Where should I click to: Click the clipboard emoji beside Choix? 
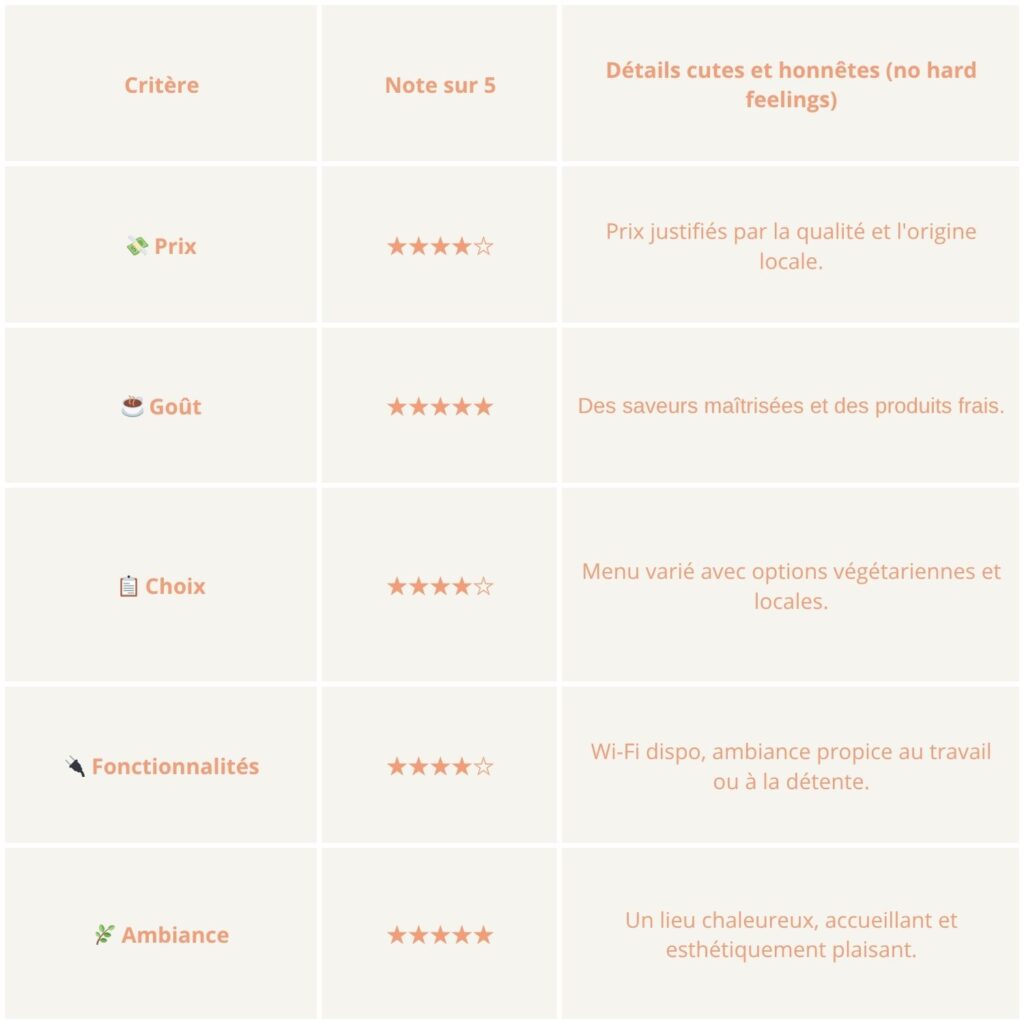coord(129,586)
